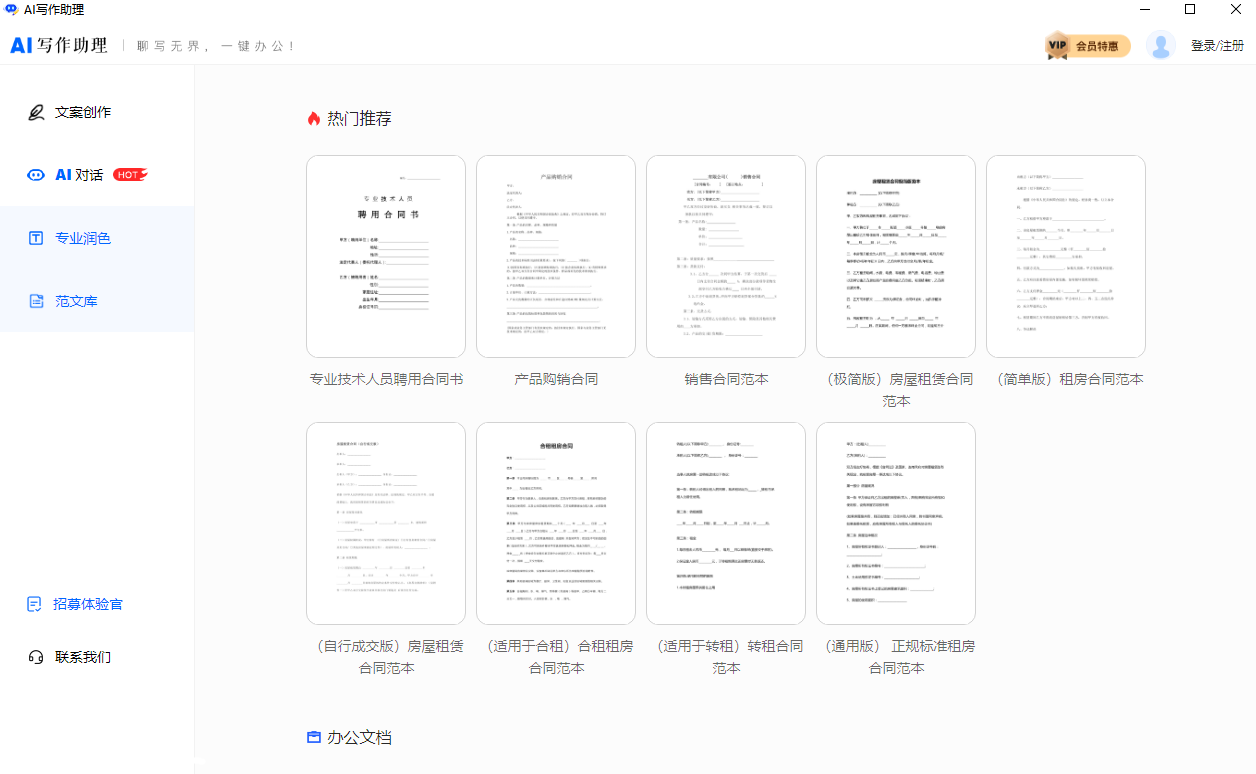Image resolution: width=1256 pixels, height=774 pixels.
Task: Click the 登录/注册 link
Action: pyautogui.click(x=1217, y=46)
